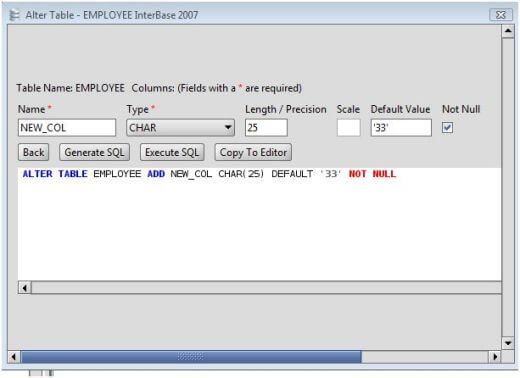Click the bottom horizontal scrollbar left arrow
This screenshot has height=378, width=520.
coord(14,357)
